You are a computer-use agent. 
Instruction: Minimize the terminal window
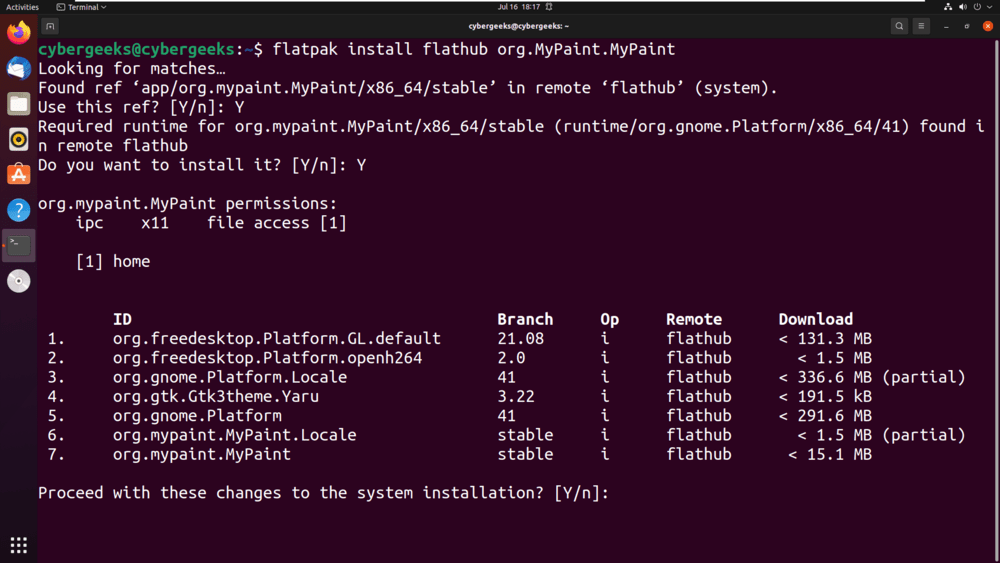[946, 26]
